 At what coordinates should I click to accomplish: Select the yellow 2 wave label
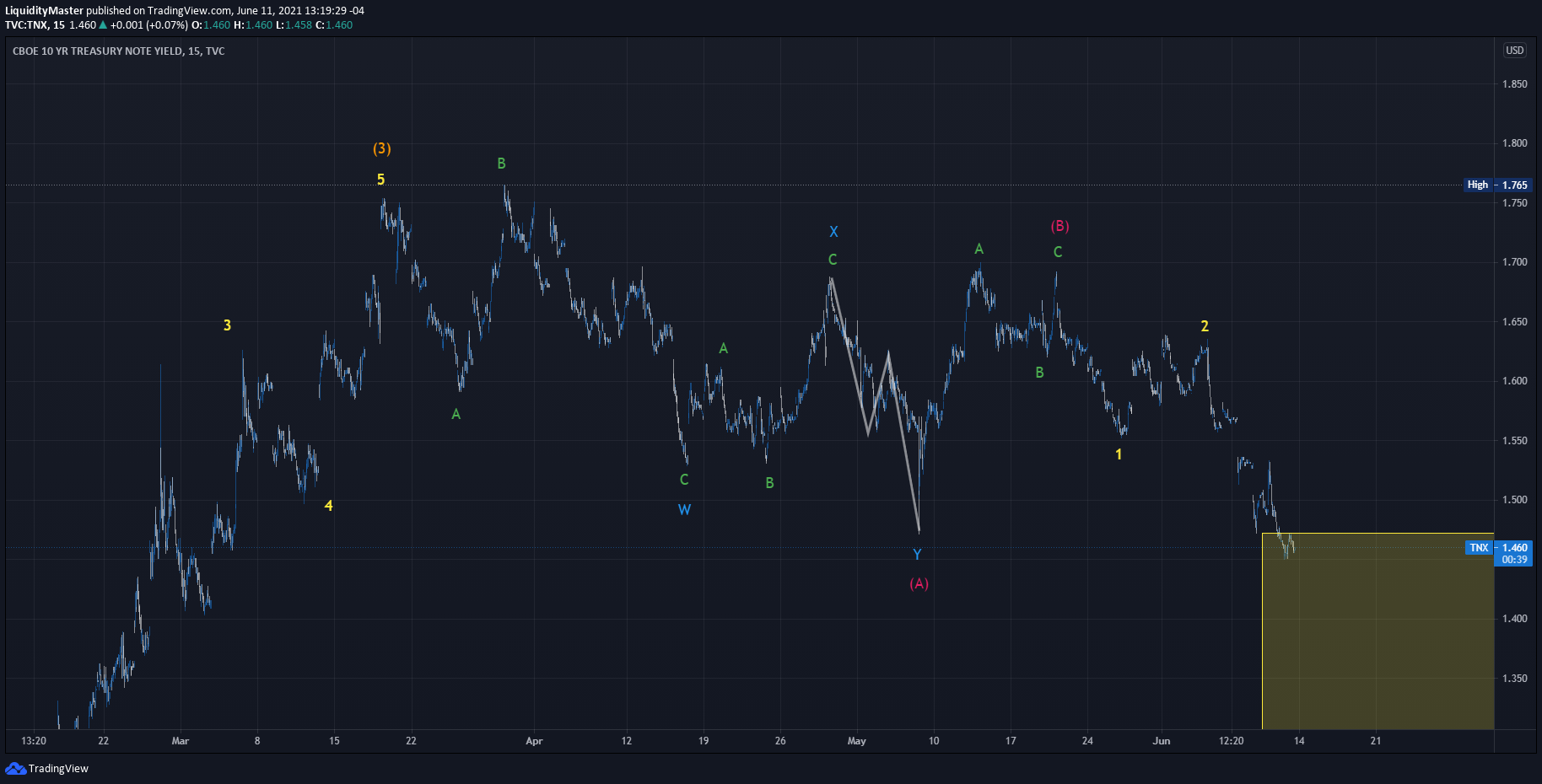pyautogui.click(x=1205, y=326)
